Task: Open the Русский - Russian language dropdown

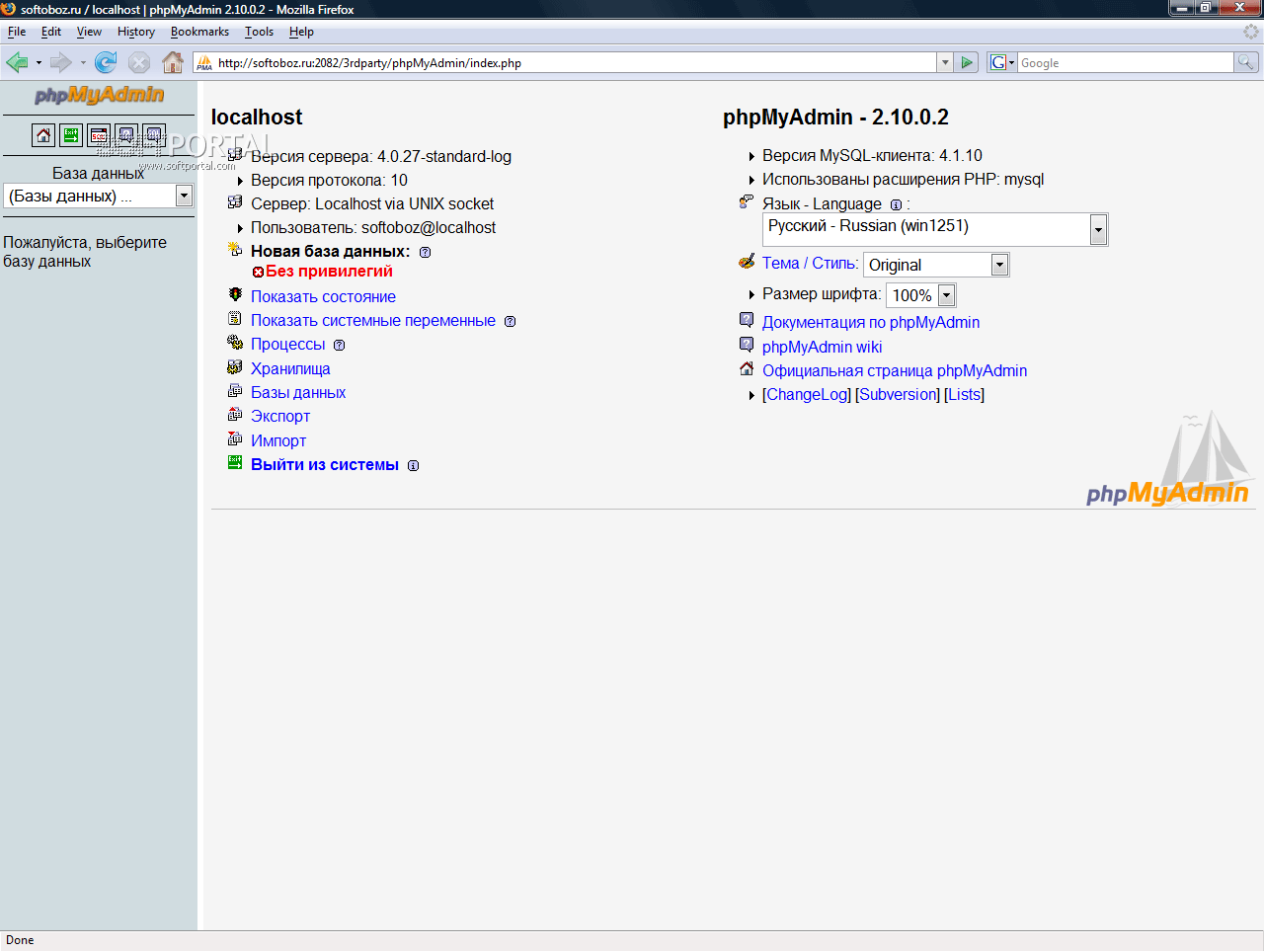Action: tap(936, 229)
